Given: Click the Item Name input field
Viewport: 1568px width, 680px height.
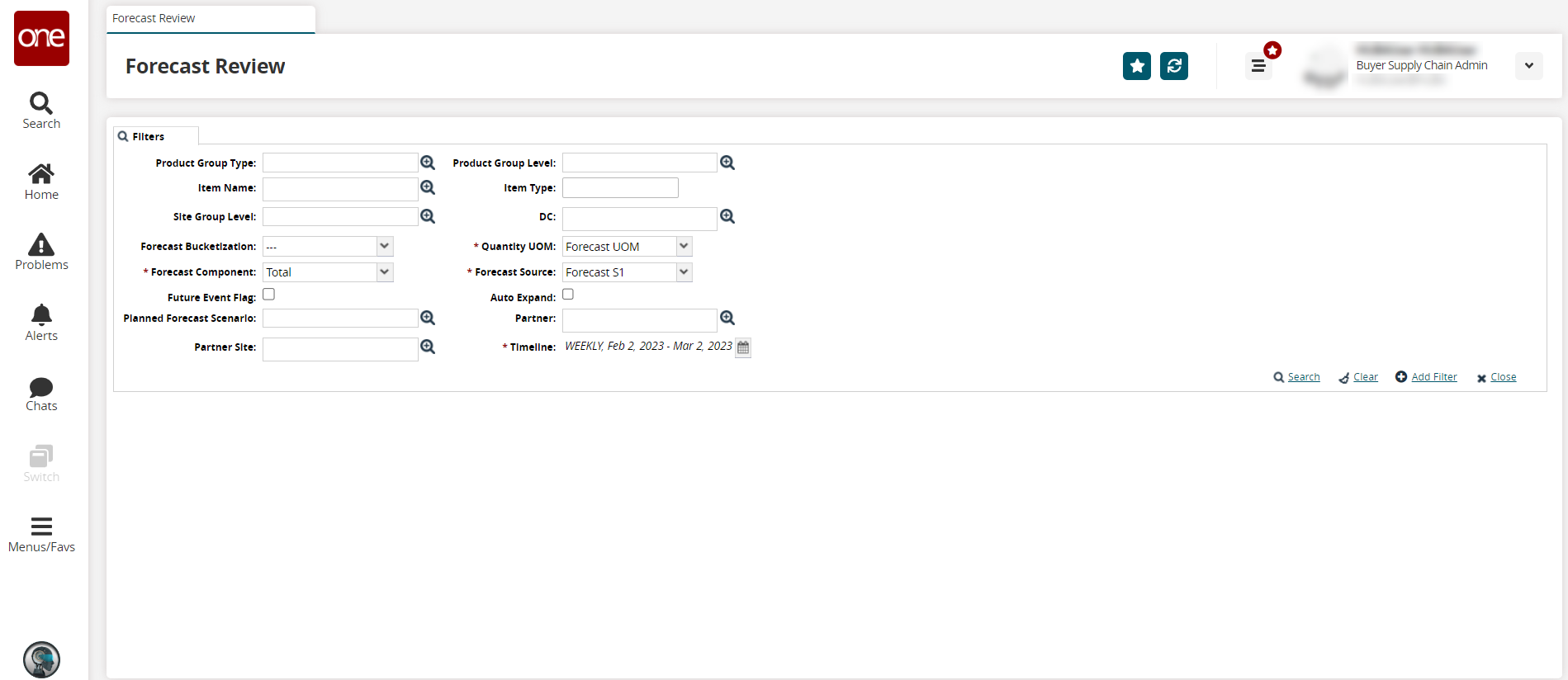Looking at the screenshot, I should point(340,188).
